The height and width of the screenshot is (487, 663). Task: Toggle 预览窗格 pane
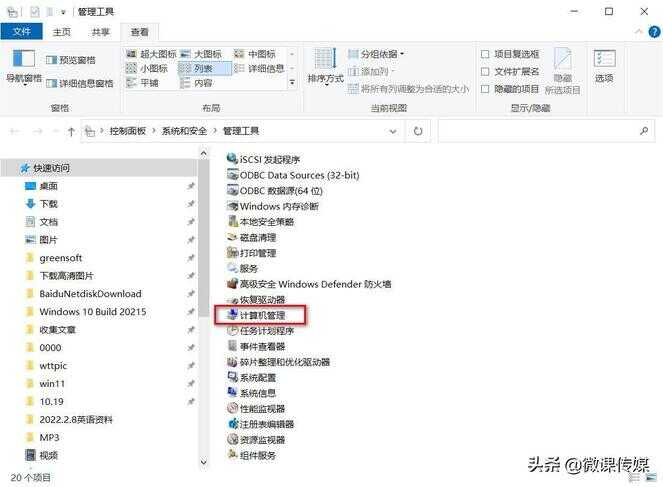point(71,60)
